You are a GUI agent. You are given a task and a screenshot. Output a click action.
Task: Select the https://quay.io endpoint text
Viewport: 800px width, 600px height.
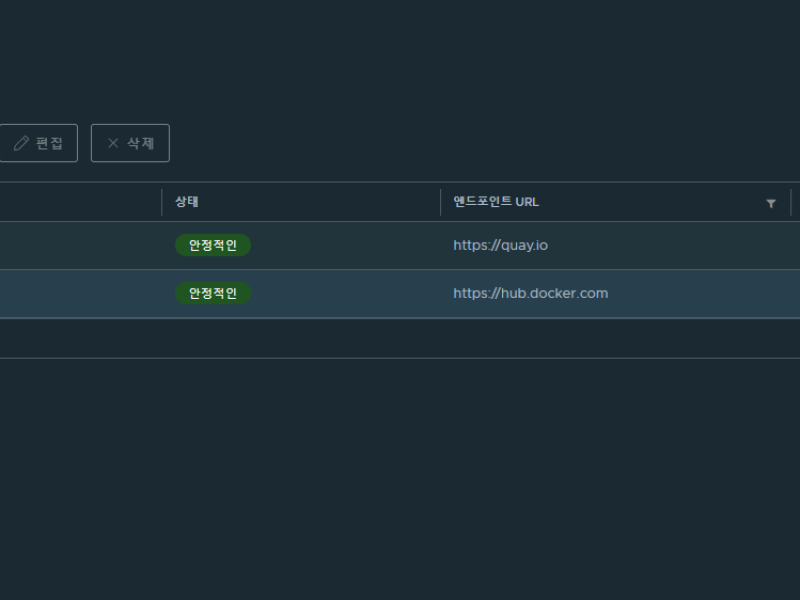[x=501, y=245]
